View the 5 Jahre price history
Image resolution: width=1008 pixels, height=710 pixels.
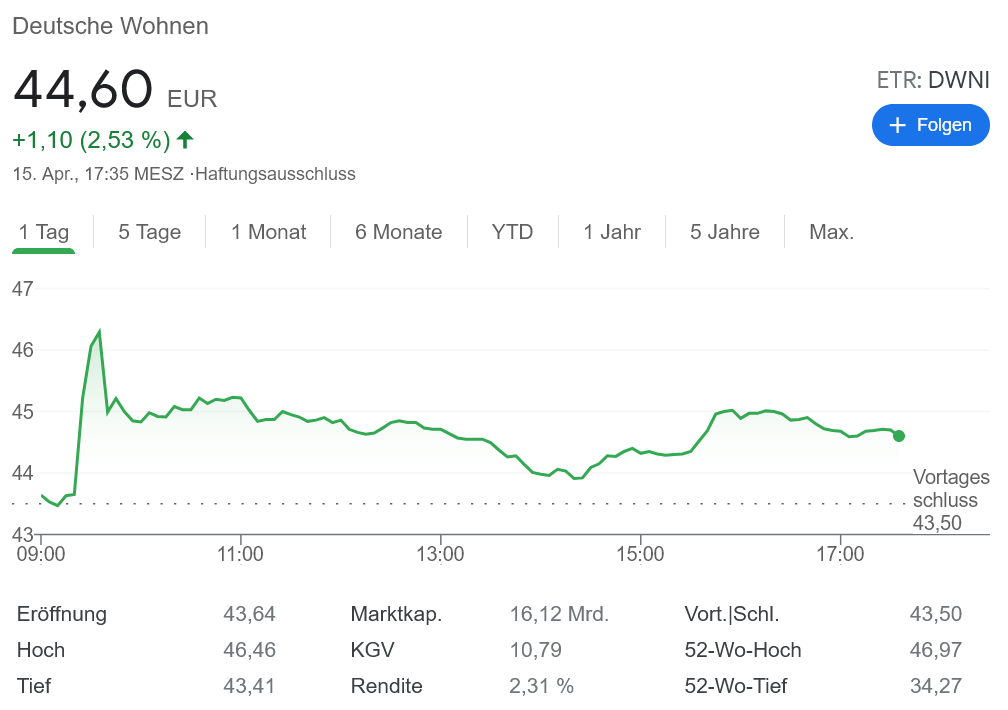coord(724,232)
